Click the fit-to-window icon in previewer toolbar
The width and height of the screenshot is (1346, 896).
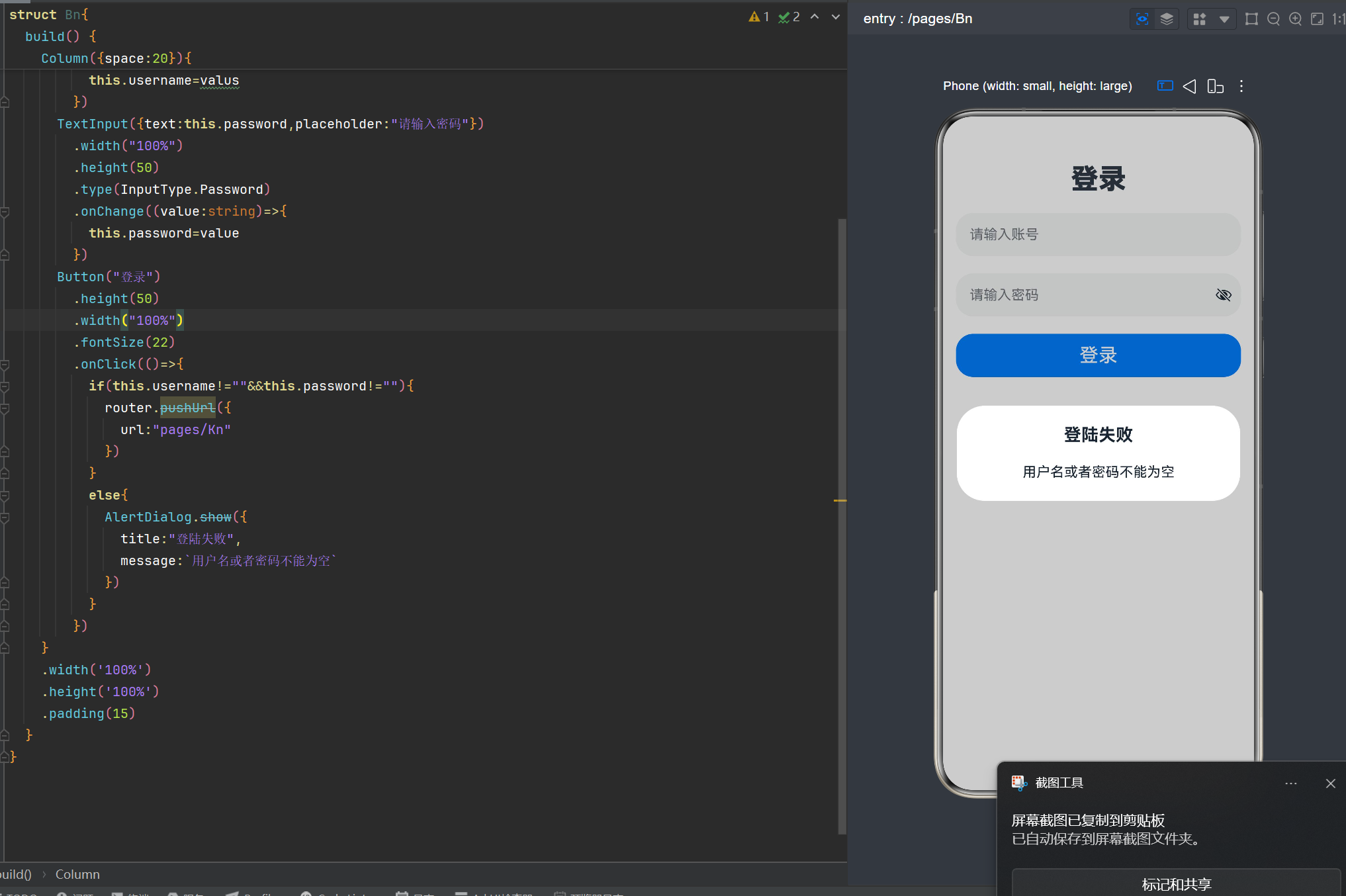point(1318,19)
